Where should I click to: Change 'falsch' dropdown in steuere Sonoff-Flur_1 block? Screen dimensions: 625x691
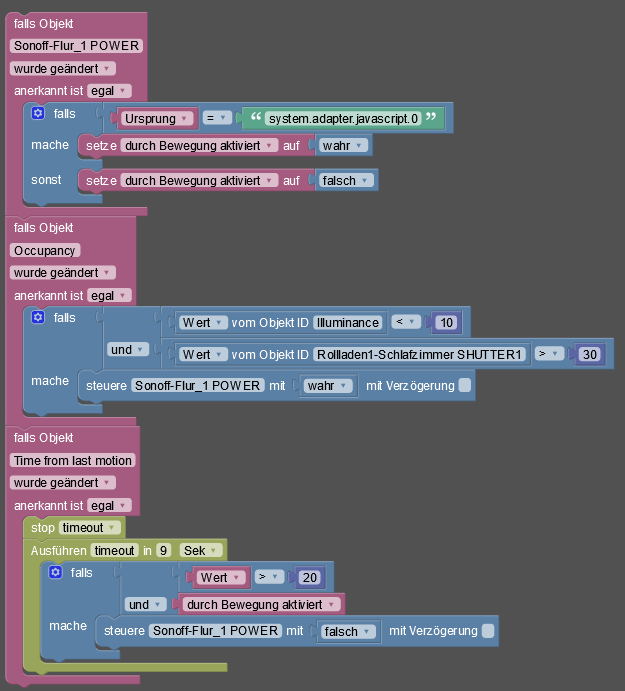pyautogui.click(x=348, y=632)
